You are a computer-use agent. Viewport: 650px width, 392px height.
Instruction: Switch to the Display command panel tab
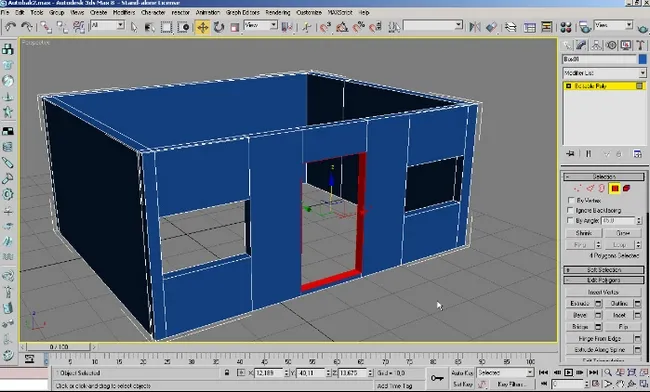coord(626,45)
